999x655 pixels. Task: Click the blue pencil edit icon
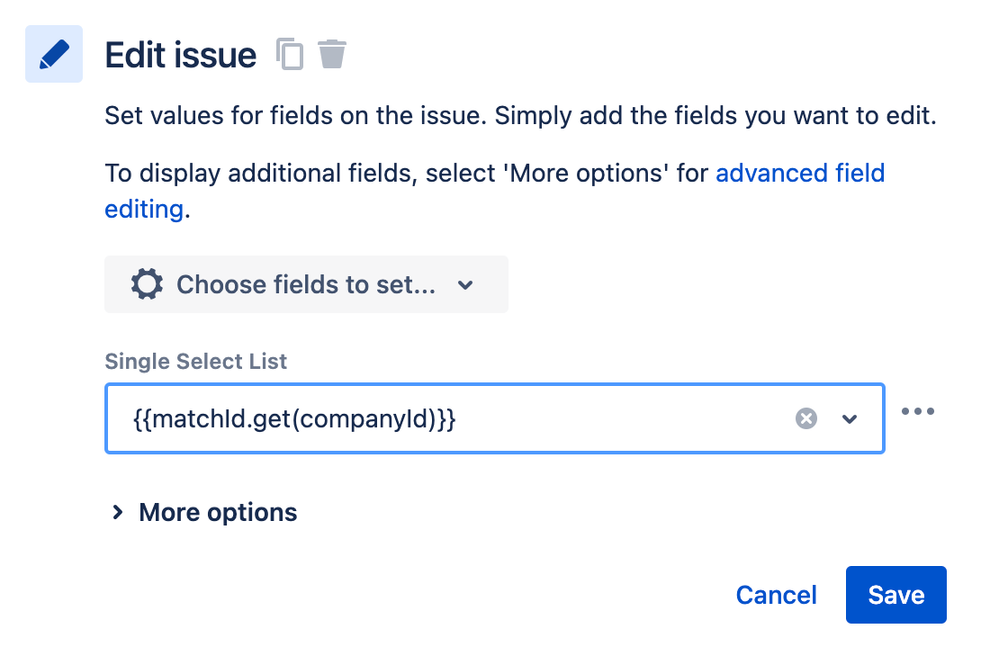pyautogui.click(x=54, y=54)
